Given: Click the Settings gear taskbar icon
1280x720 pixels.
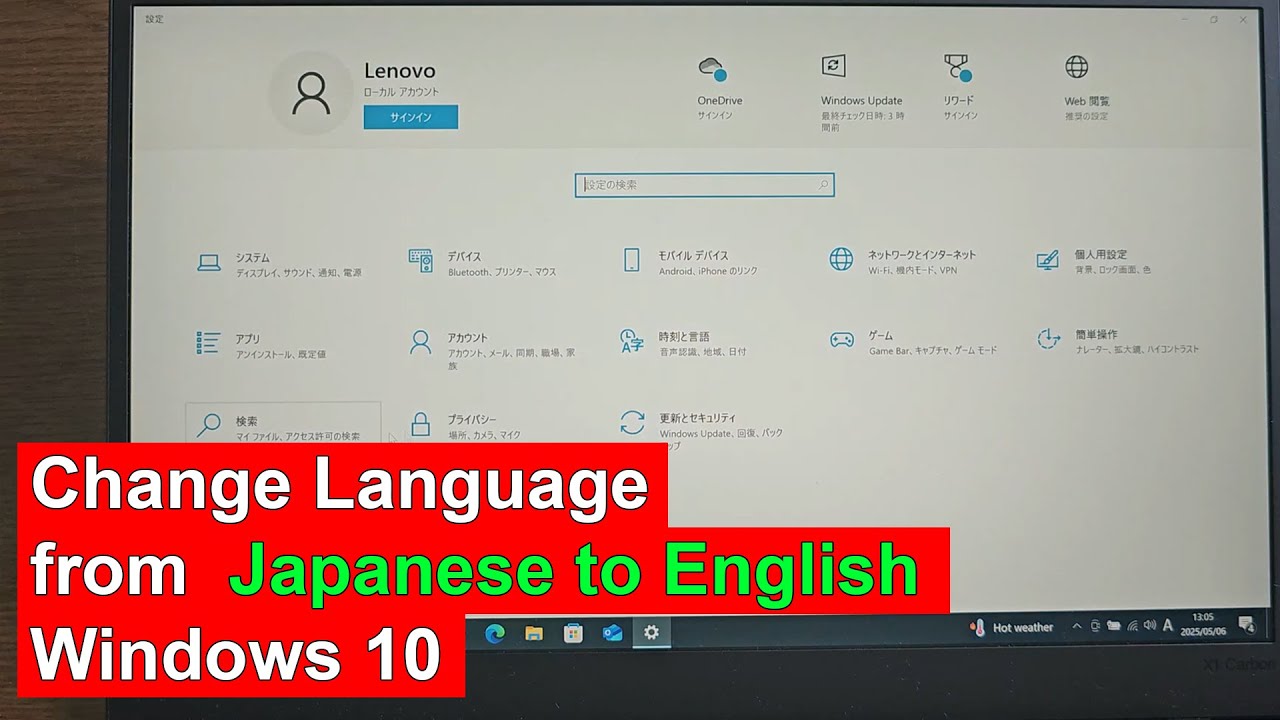Looking at the screenshot, I should point(652,632).
